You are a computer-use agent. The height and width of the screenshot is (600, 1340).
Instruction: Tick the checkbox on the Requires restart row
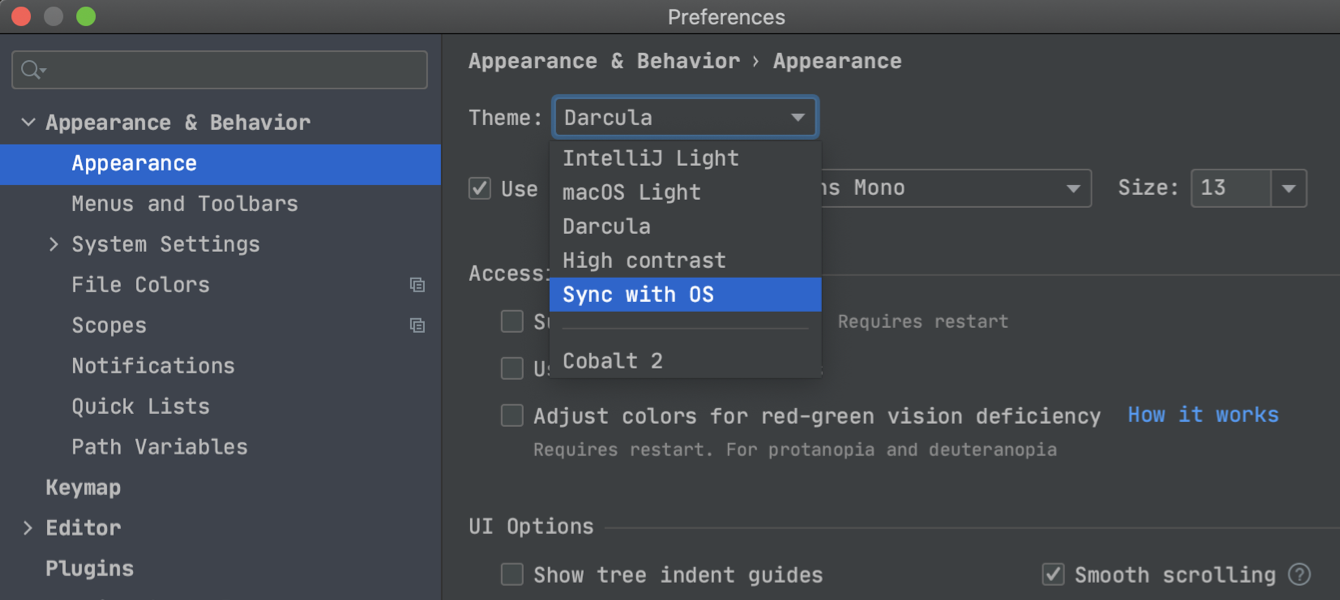point(512,321)
